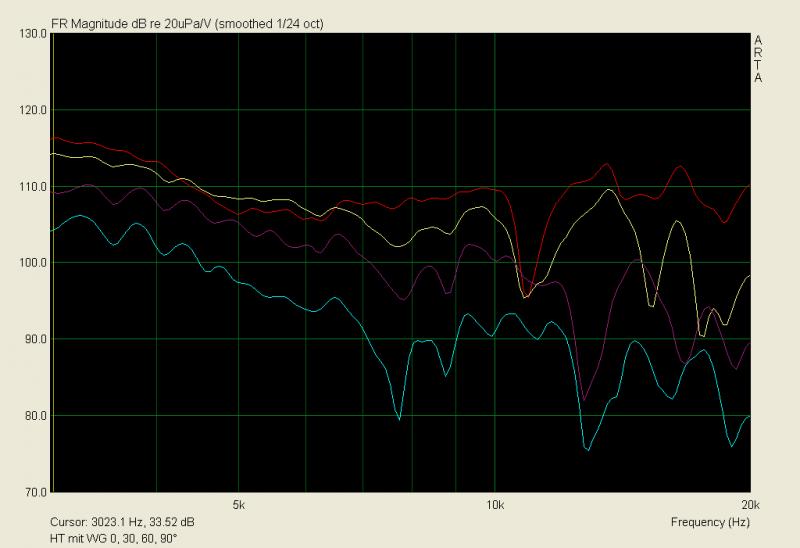Click the 5k frequency axis label
Viewport: 800px width, 548px height.
point(238,505)
